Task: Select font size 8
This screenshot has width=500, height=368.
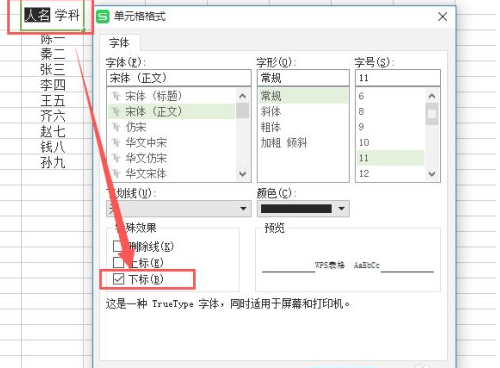Action: tap(391, 111)
